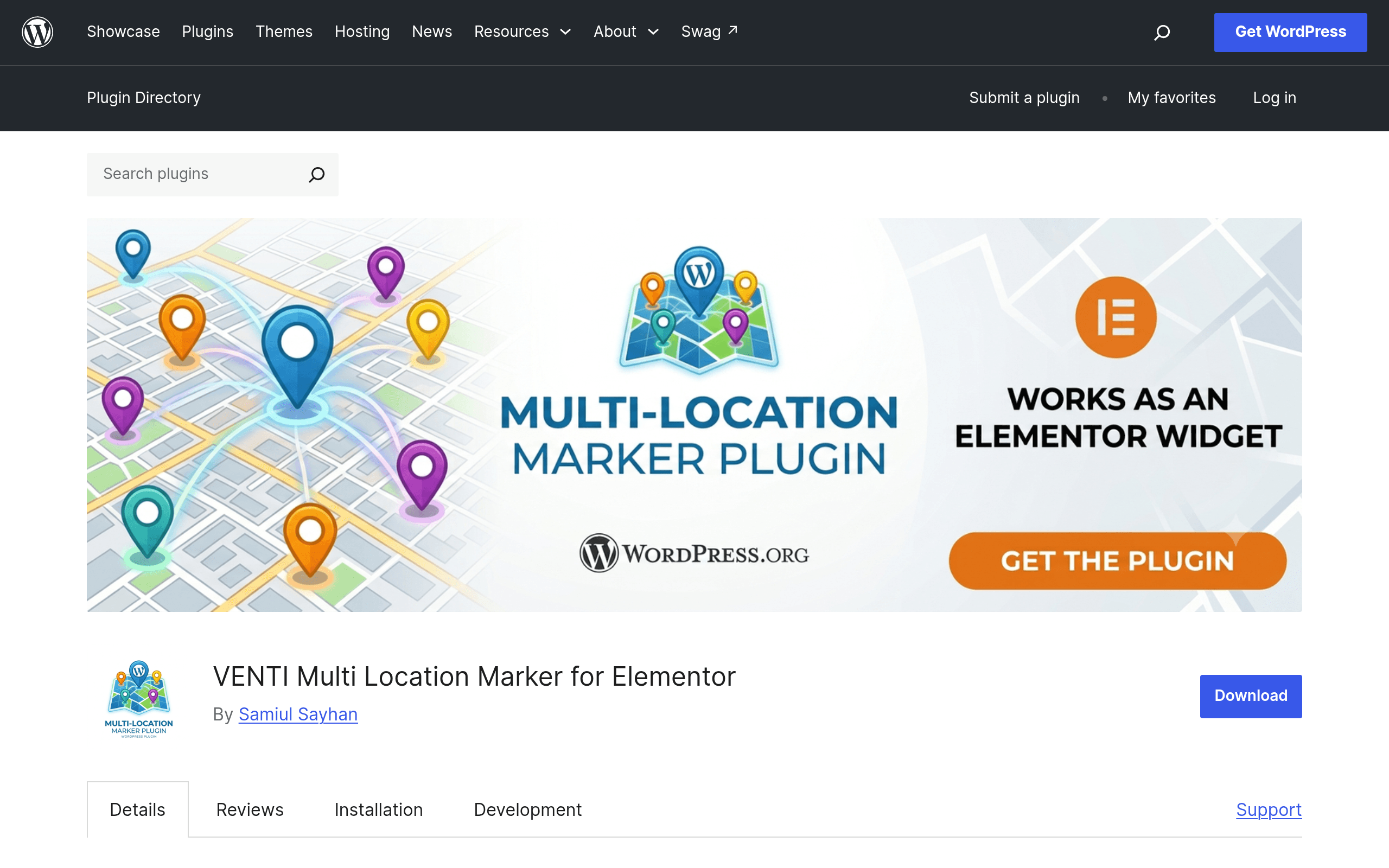
Task: Click the Download button
Action: [1251, 696]
